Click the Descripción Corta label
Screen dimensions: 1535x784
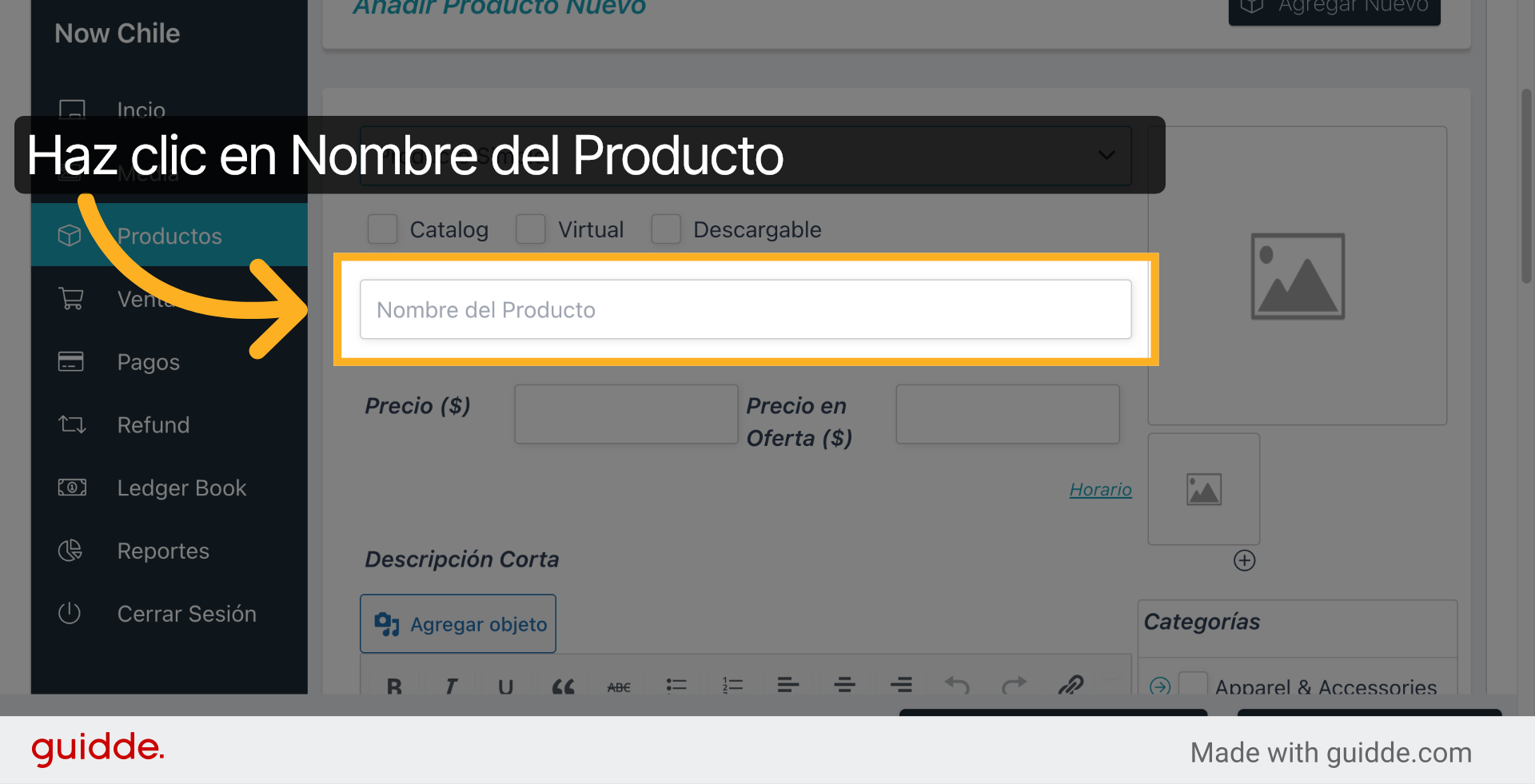462,559
